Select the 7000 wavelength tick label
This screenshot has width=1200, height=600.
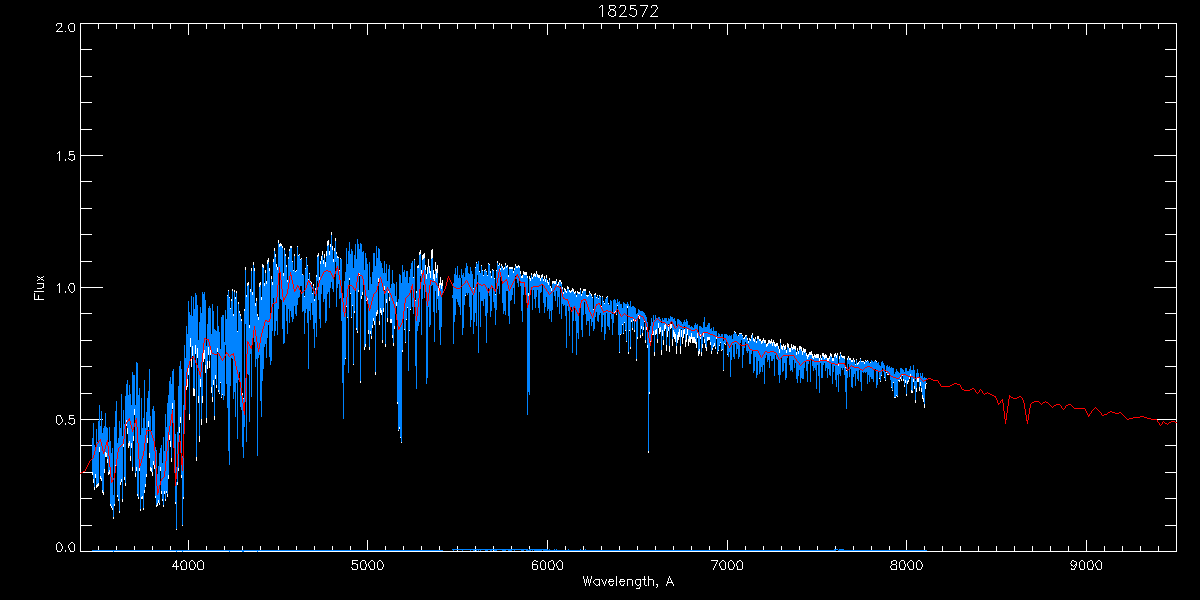(x=727, y=565)
